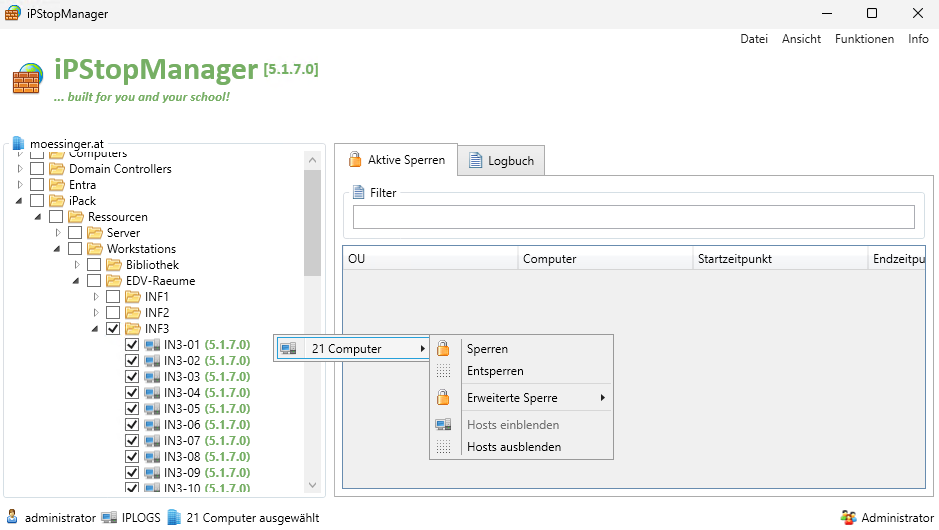Toggle the IN3-05 computer checkbox

pyautogui.click(x=132, y=409)
